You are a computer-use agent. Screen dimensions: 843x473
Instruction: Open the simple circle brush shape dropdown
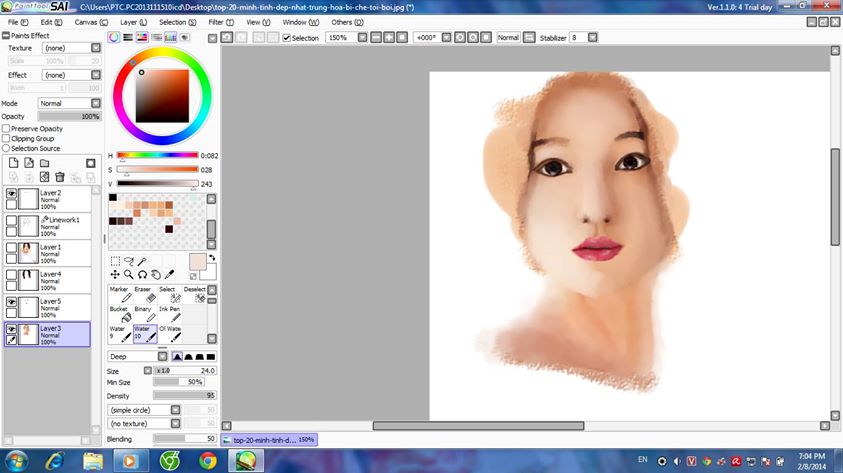click(175, 410)
